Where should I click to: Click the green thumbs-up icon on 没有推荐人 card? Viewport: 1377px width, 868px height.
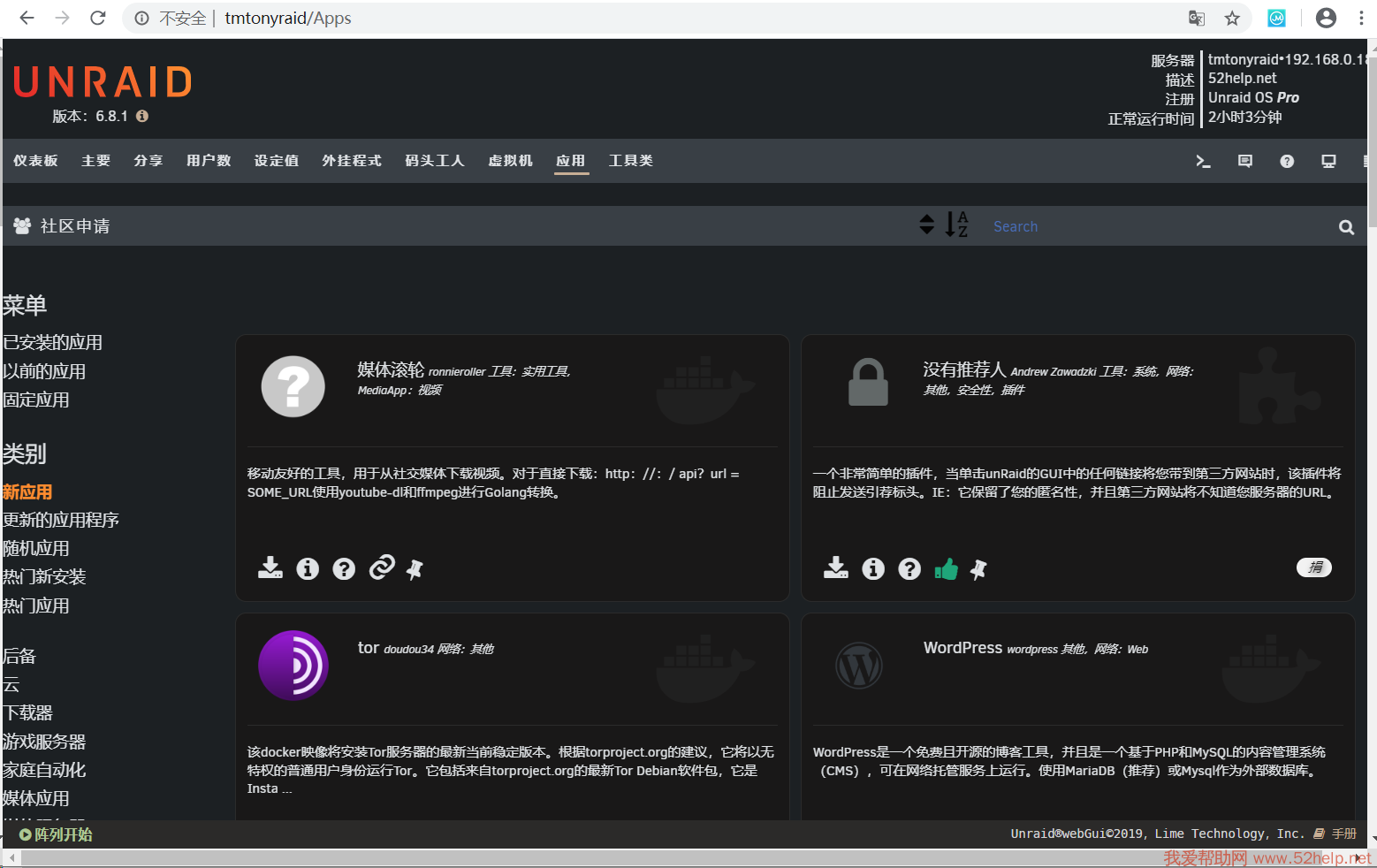(946, 569)
